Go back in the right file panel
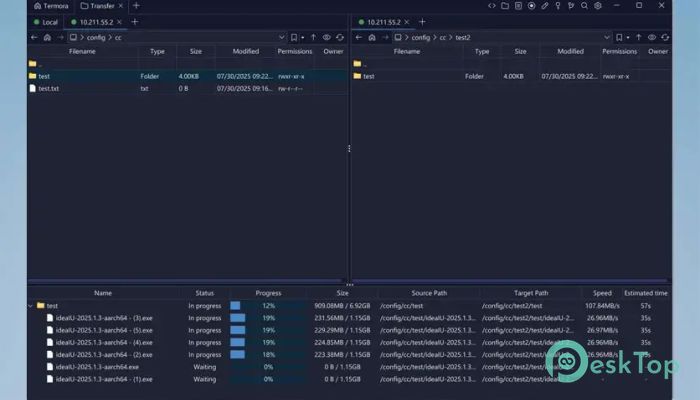700x400 pixels. pyautogui.click(x=358, y=38)
